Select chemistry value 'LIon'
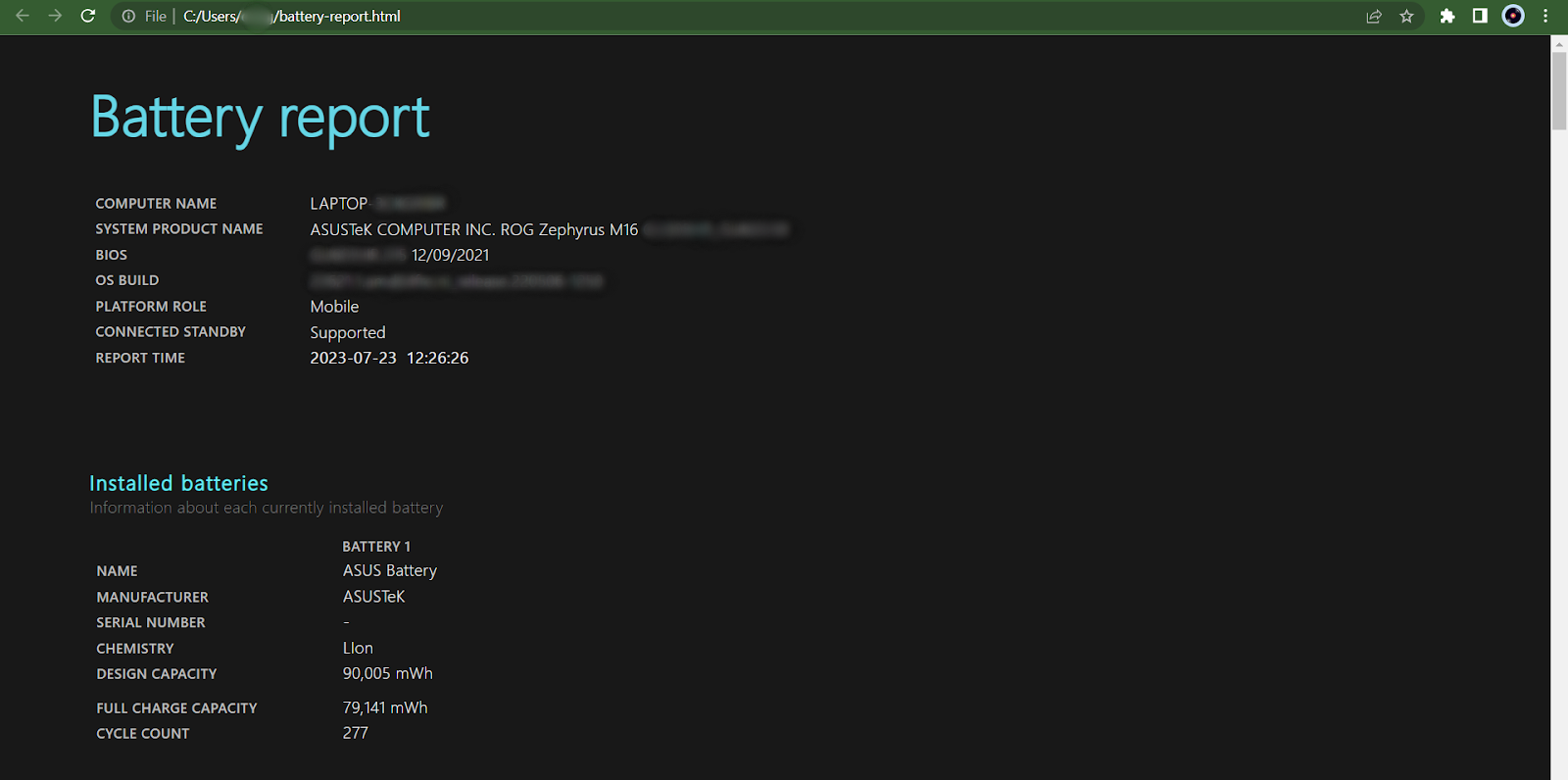The image size is (1568, 780). (x=358, y=649)
